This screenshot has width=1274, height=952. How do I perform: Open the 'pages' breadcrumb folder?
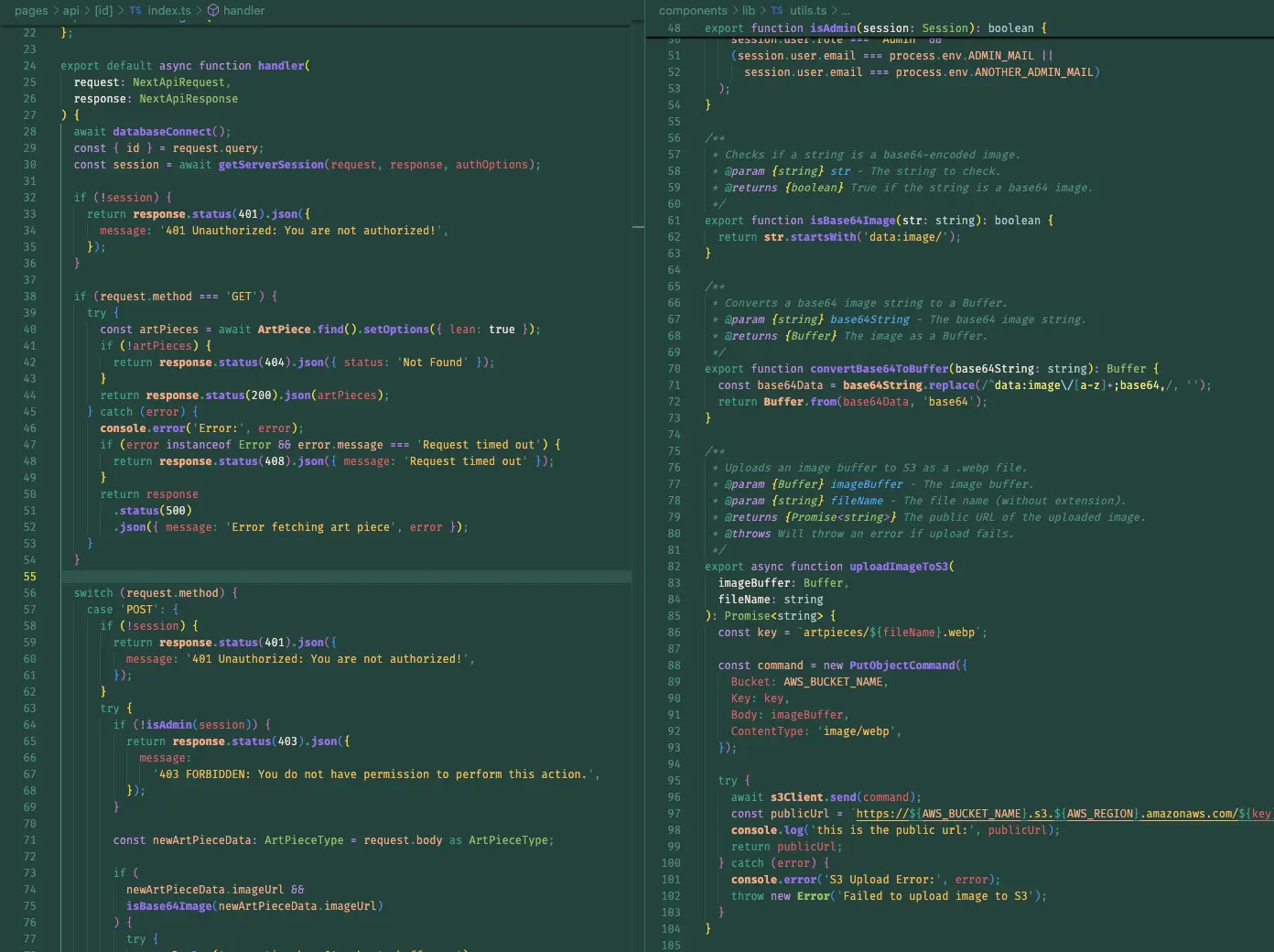tap(31, 11)
